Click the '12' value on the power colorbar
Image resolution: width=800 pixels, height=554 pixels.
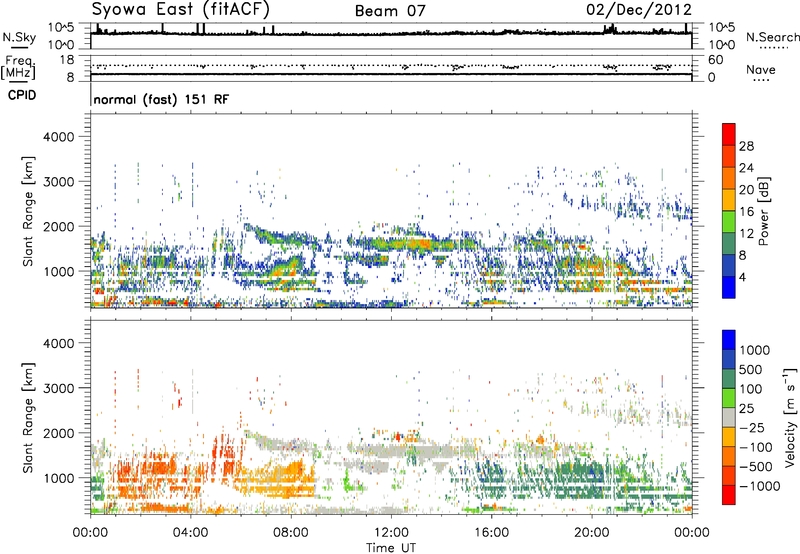(746, 234)
